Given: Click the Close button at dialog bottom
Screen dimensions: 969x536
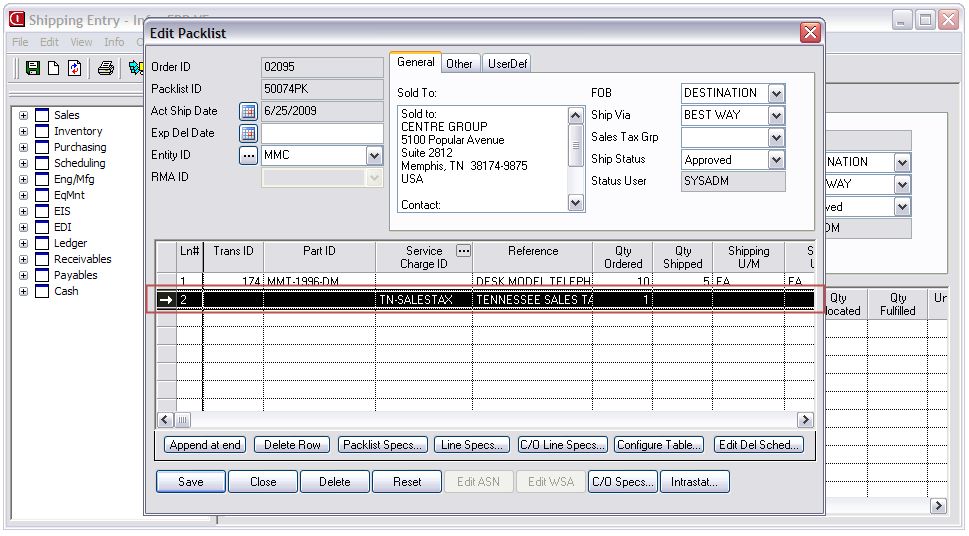Looking at the screenshot, I should pos(263,482).
